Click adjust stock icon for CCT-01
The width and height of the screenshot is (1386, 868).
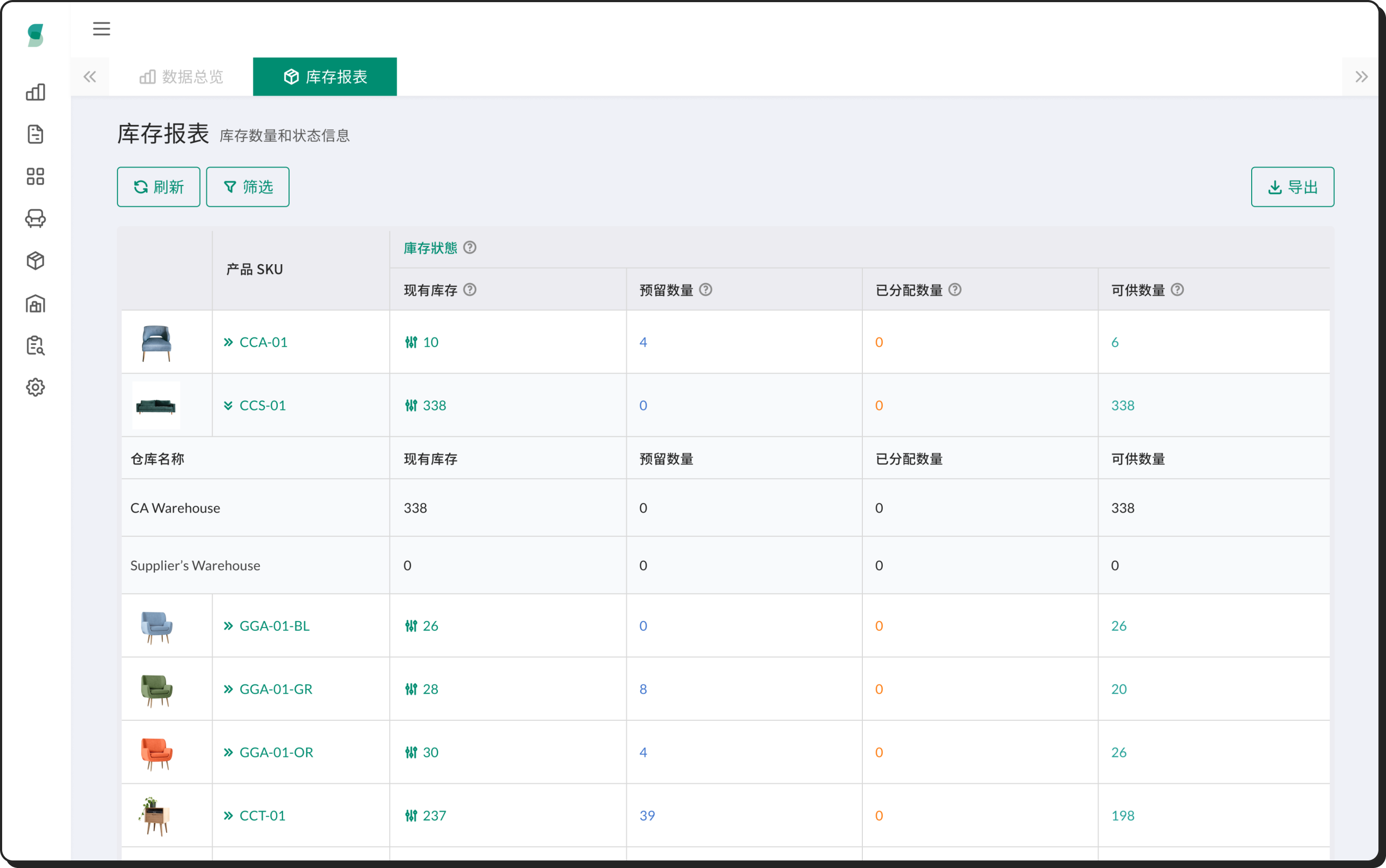[411, 815]
